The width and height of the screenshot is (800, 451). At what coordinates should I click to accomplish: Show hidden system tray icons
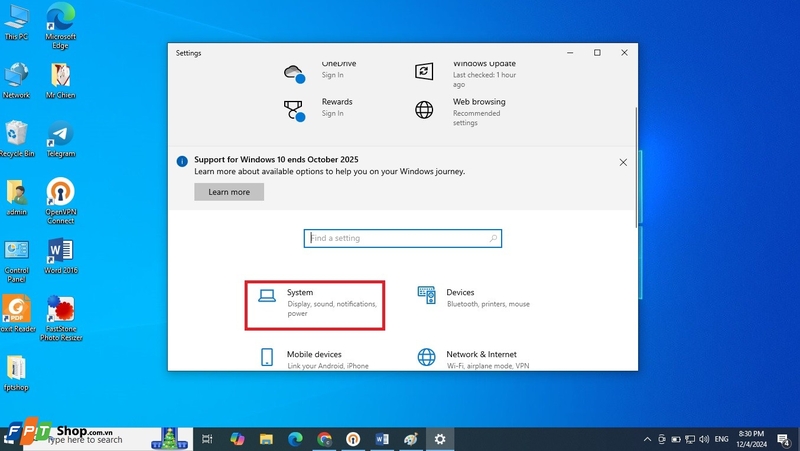pos(647,439)
